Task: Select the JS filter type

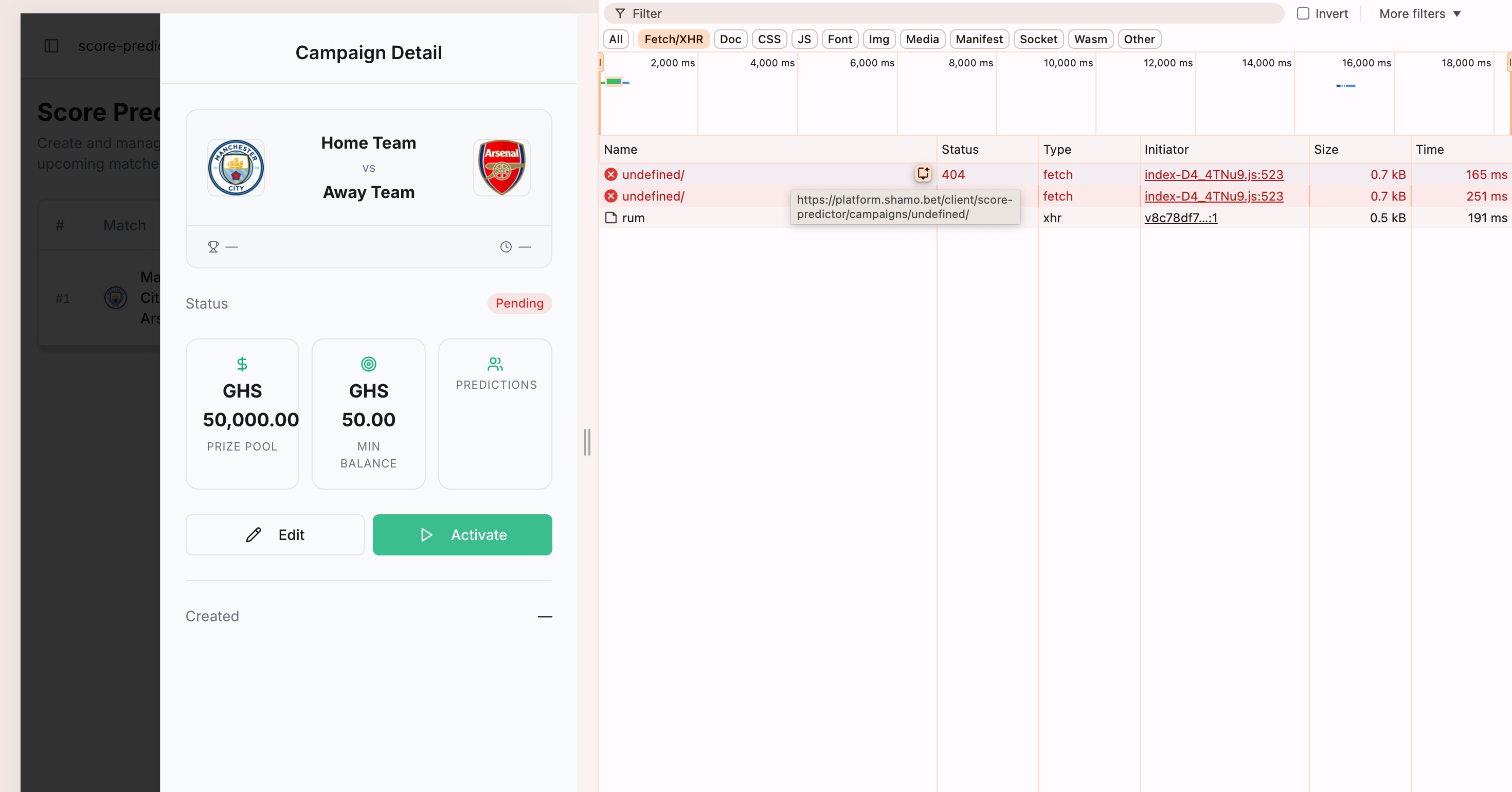Action: pos(803,39)
